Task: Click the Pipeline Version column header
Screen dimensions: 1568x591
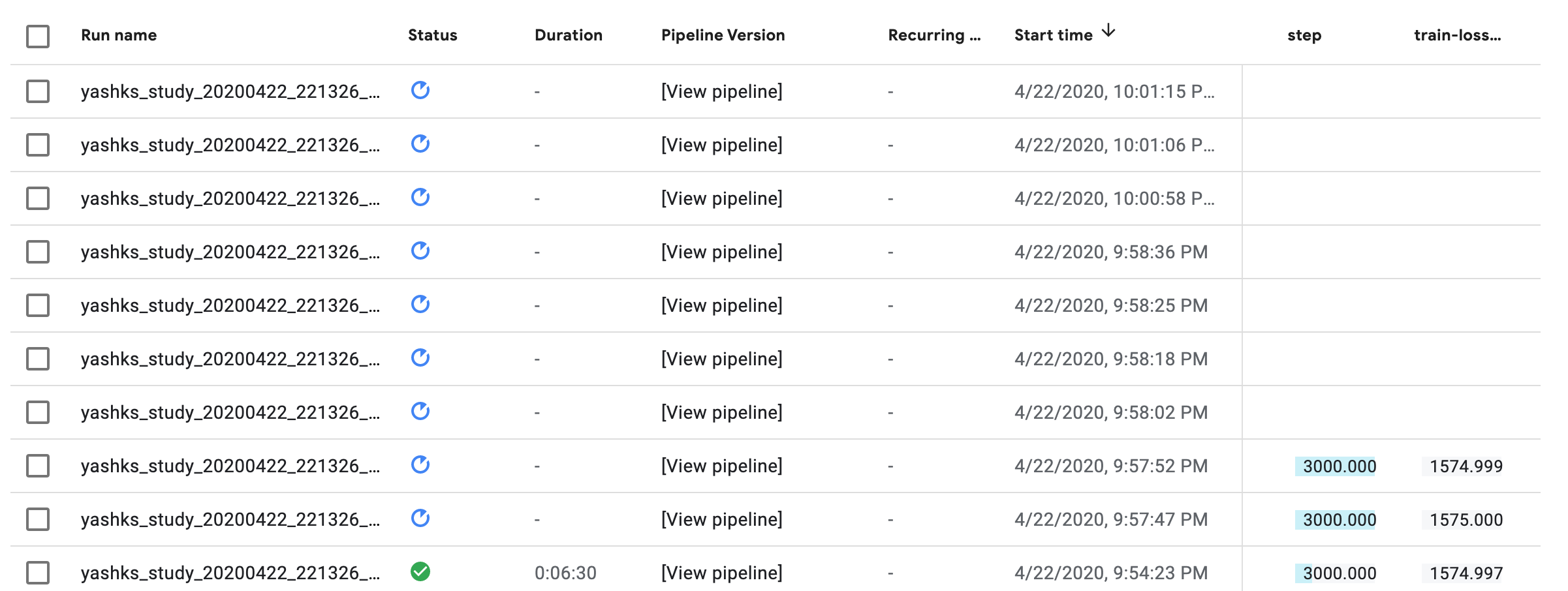Action: click(723, 35)
